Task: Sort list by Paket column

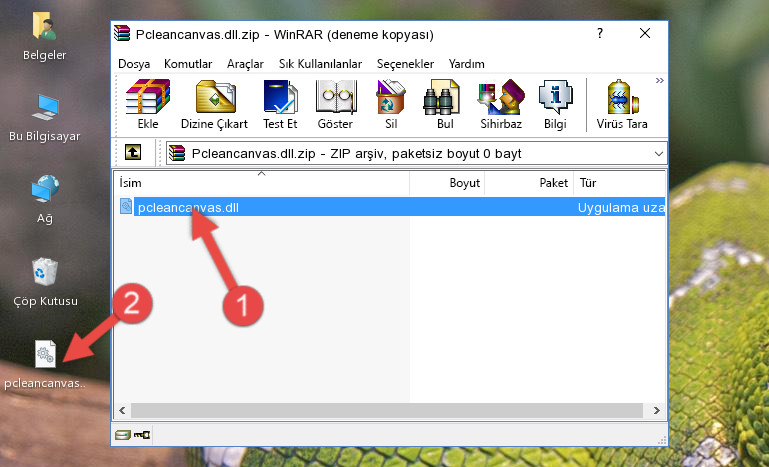Action: [529, 183]
